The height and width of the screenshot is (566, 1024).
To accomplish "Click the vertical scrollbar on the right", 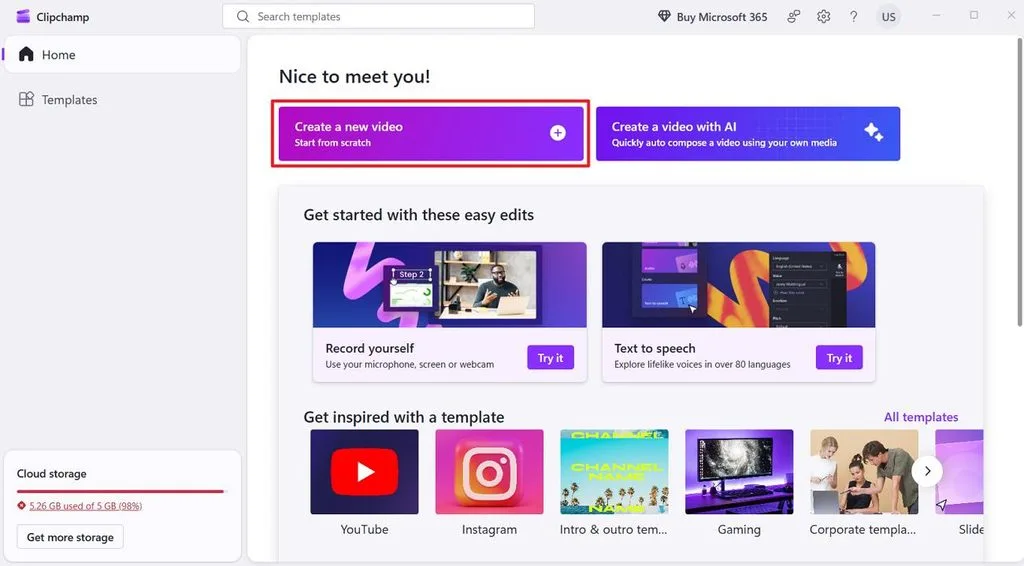I will (1019, 183).
